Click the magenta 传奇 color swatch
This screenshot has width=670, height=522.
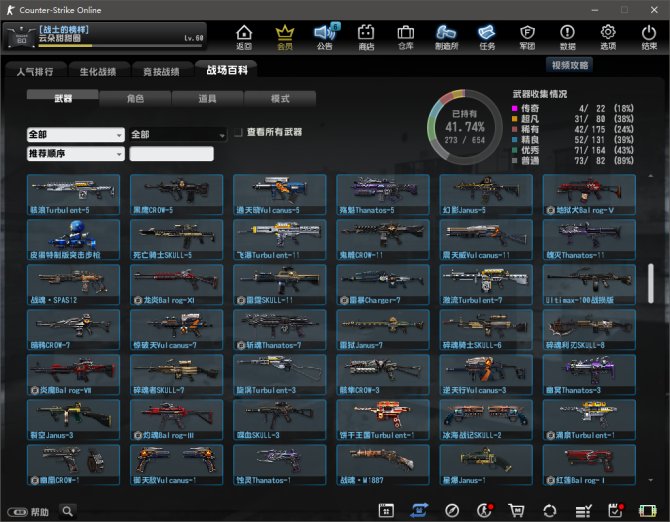tap(515, 108)
